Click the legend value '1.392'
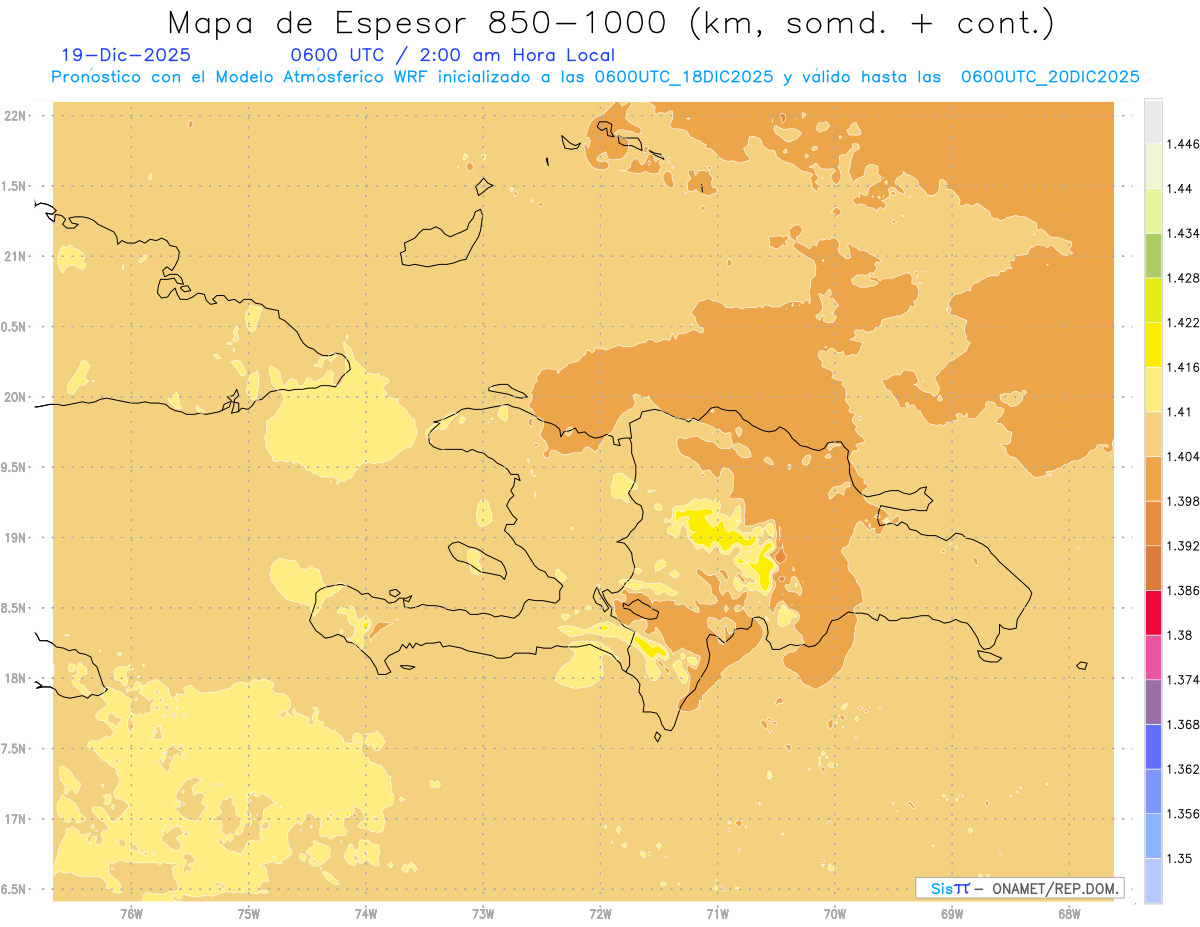Viewport: 1200px width, 927px height. tap(1182, 546)
